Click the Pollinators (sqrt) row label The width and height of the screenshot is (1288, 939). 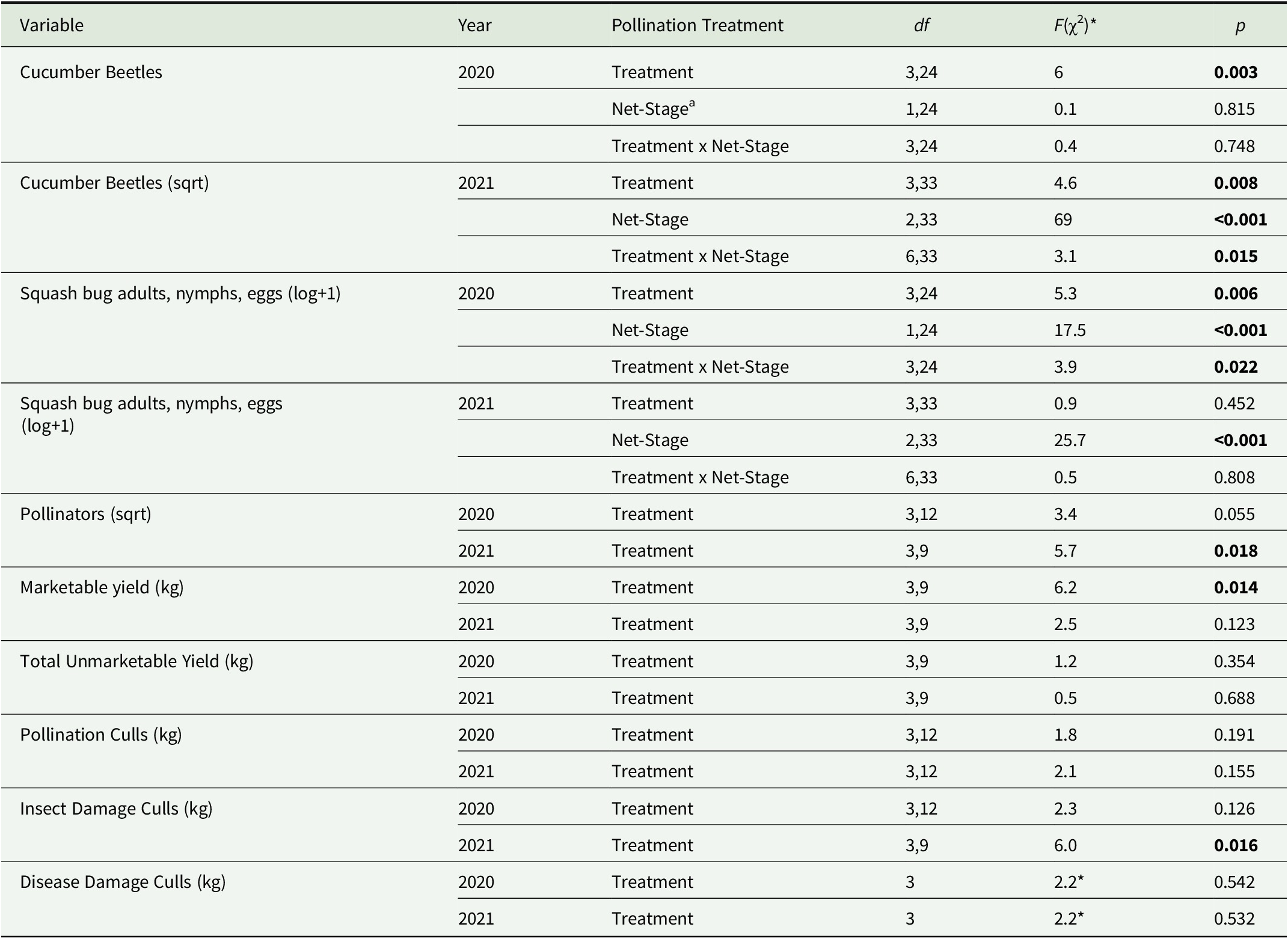[x=85, y=514]
